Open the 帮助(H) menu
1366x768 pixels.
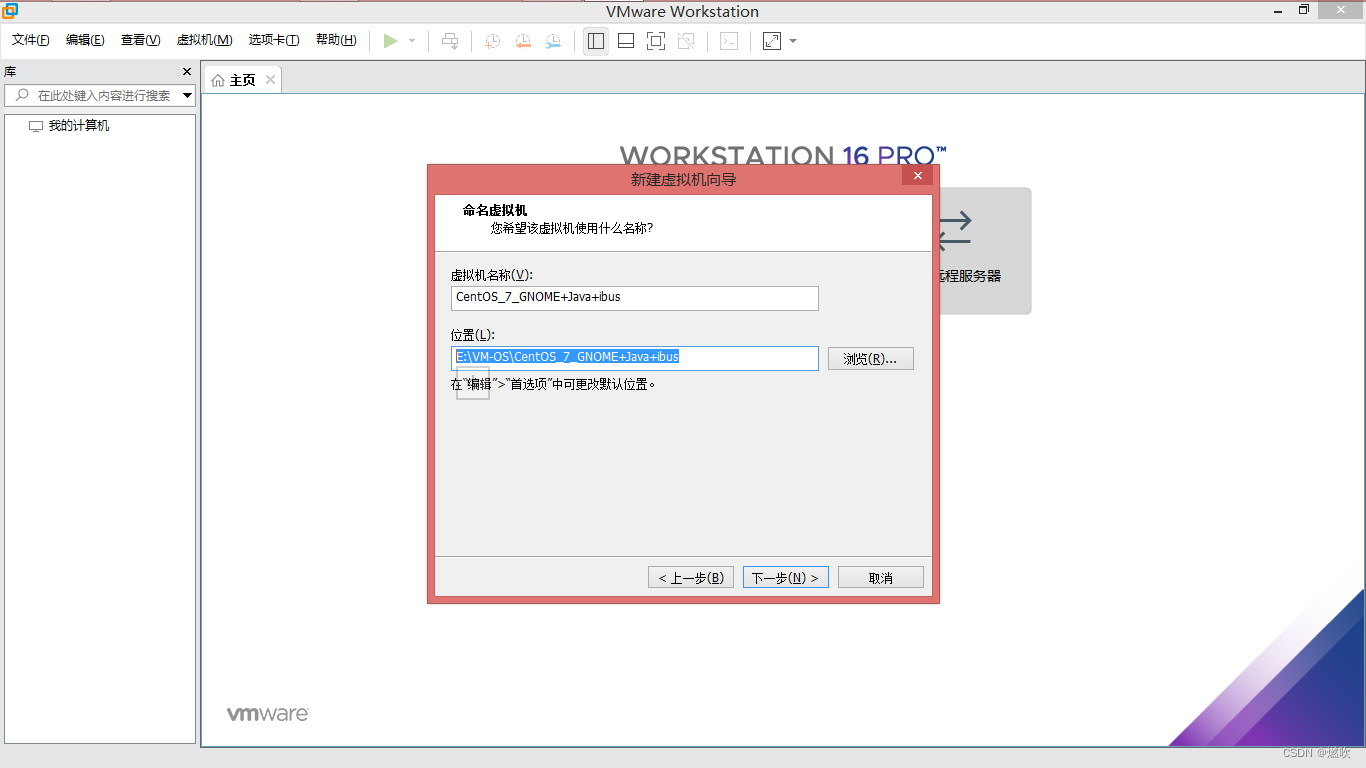click(x=336, y=40)
